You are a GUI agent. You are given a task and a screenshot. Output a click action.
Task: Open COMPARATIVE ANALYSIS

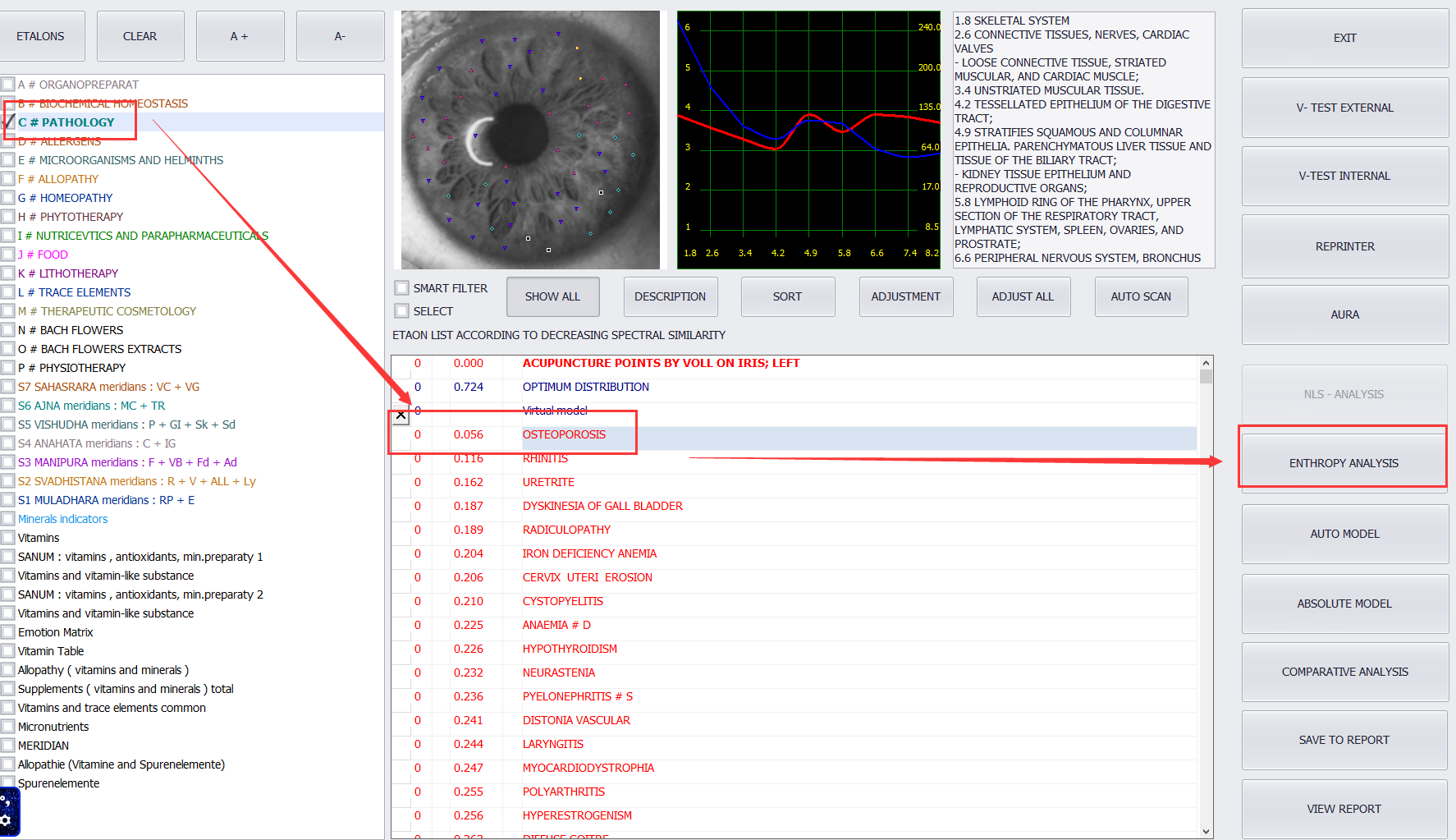tap(1344, 672)
